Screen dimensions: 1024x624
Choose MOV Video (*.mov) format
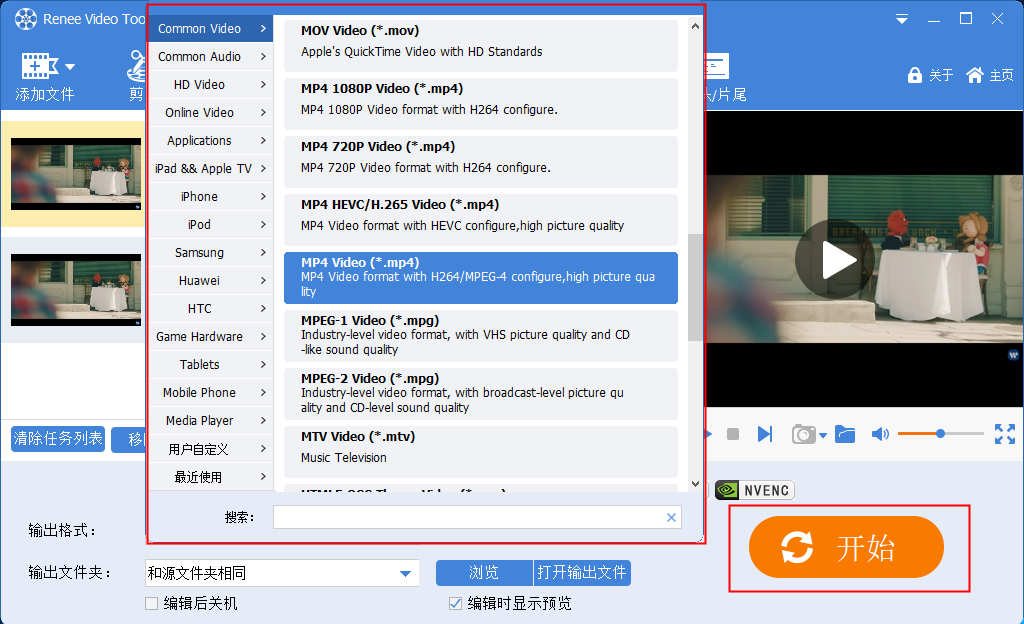click(x=481, y=46)
